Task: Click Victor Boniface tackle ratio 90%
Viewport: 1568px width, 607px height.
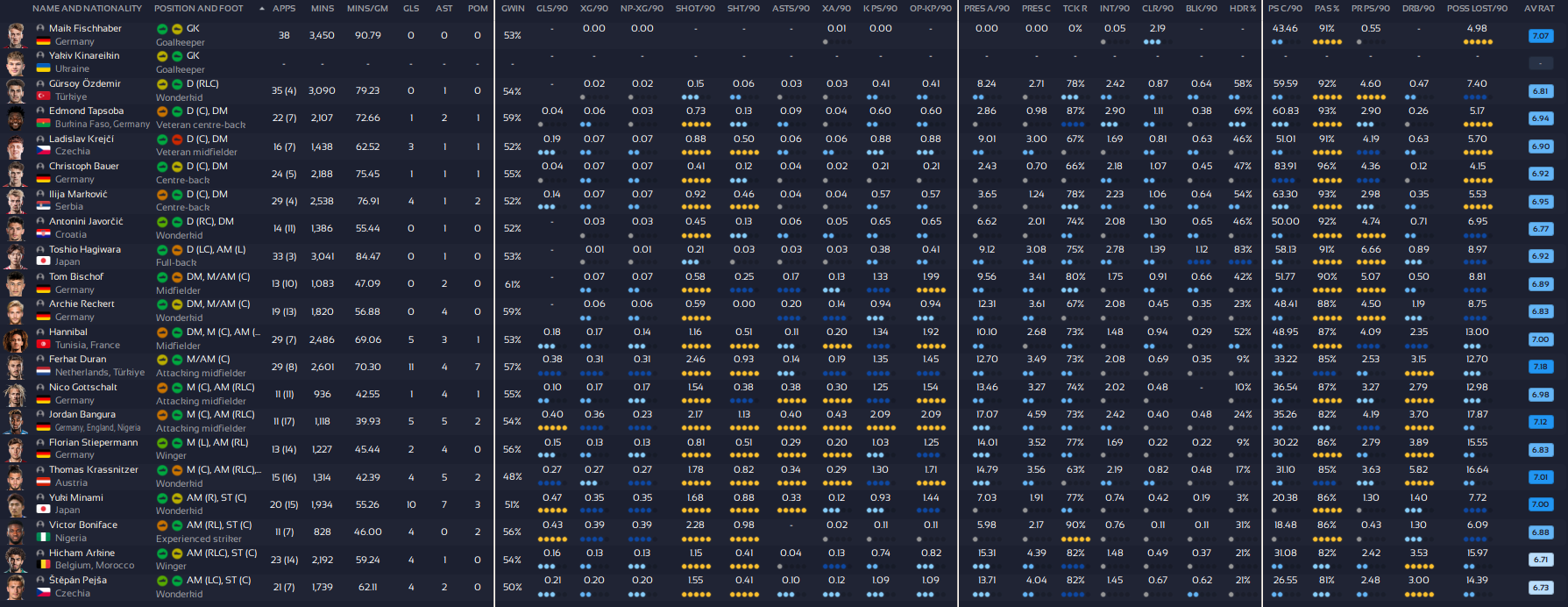Action: pyautogui.click(x=1075, y=525)
